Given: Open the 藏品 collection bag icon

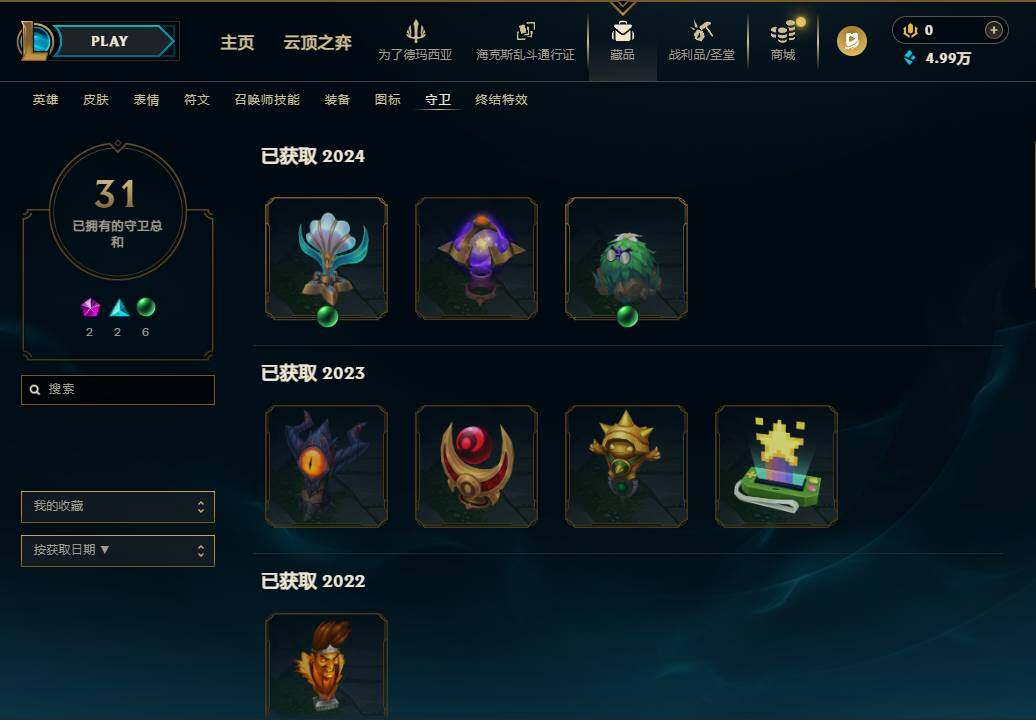Looking at the screenshot, I should 622,31.
